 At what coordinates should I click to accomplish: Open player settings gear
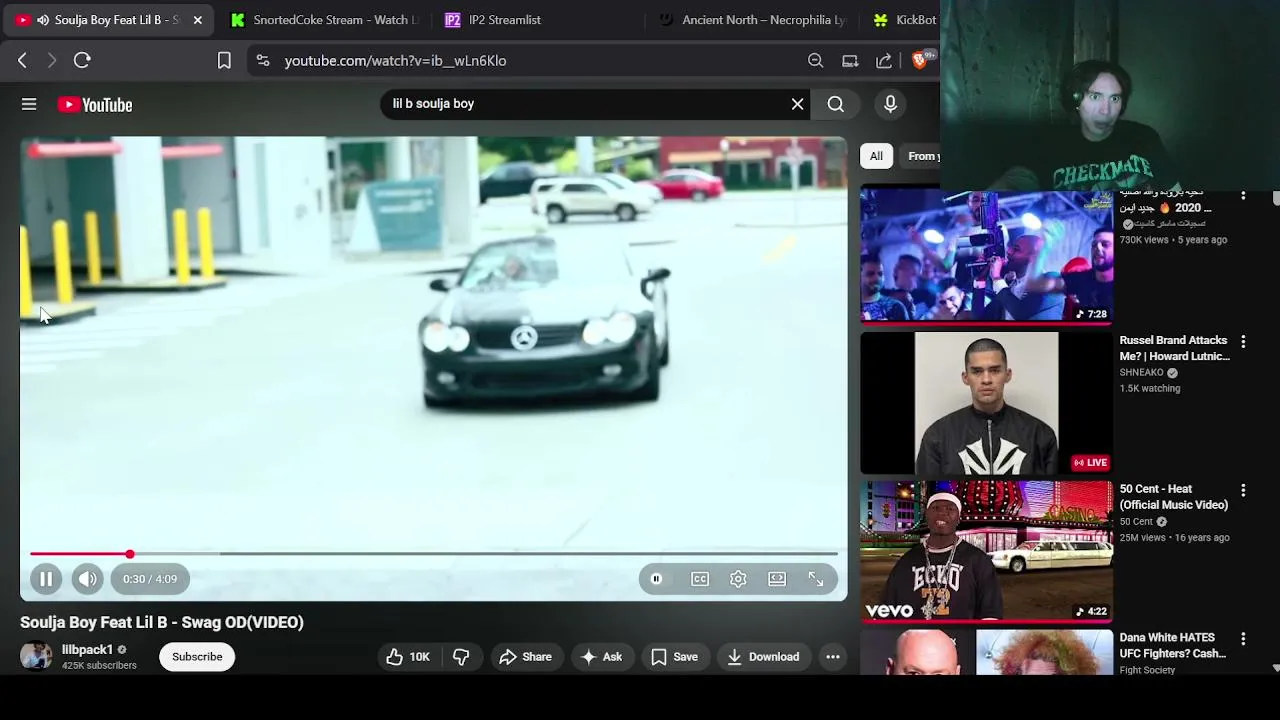pyautogui.click(x=738, y=579)
